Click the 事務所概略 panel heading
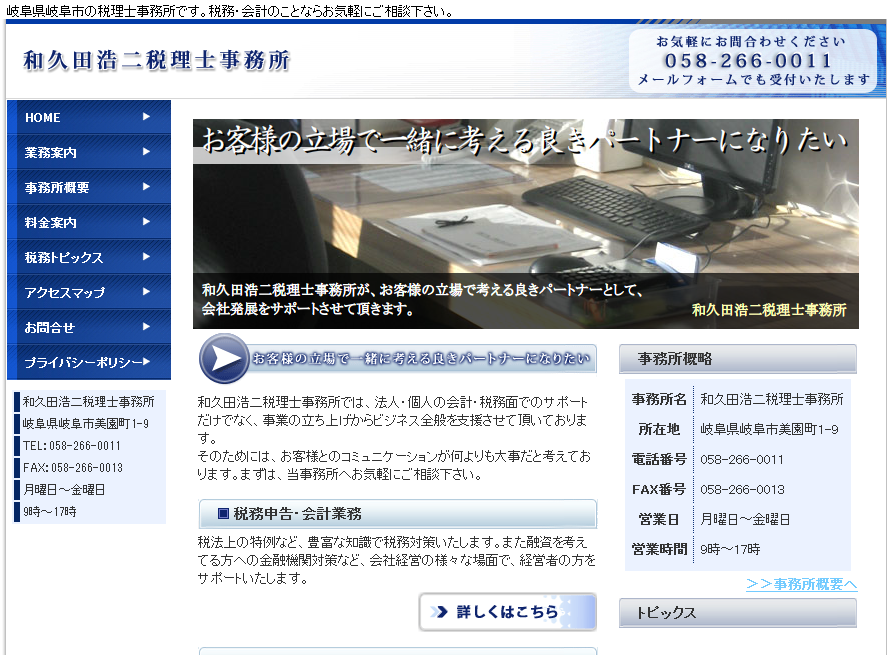 click(x=737, y=359)
